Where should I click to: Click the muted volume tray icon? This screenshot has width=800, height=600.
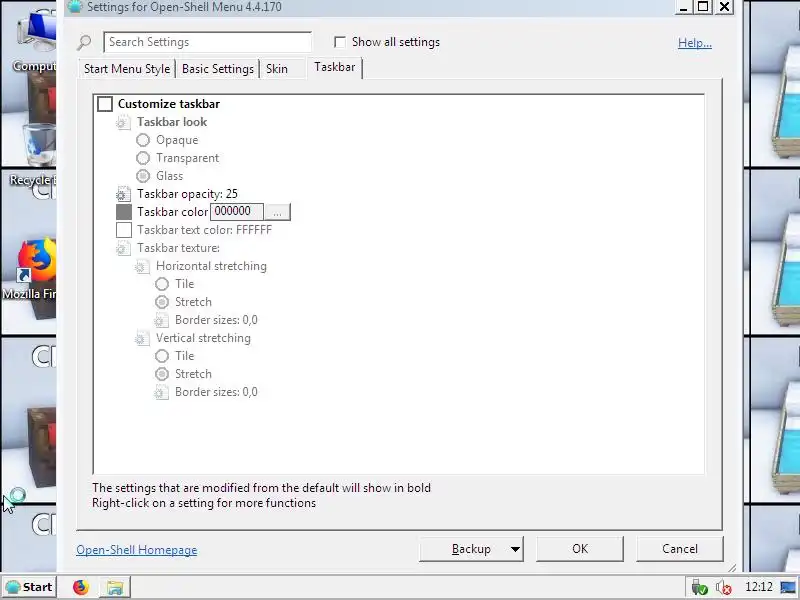point(723,587)
